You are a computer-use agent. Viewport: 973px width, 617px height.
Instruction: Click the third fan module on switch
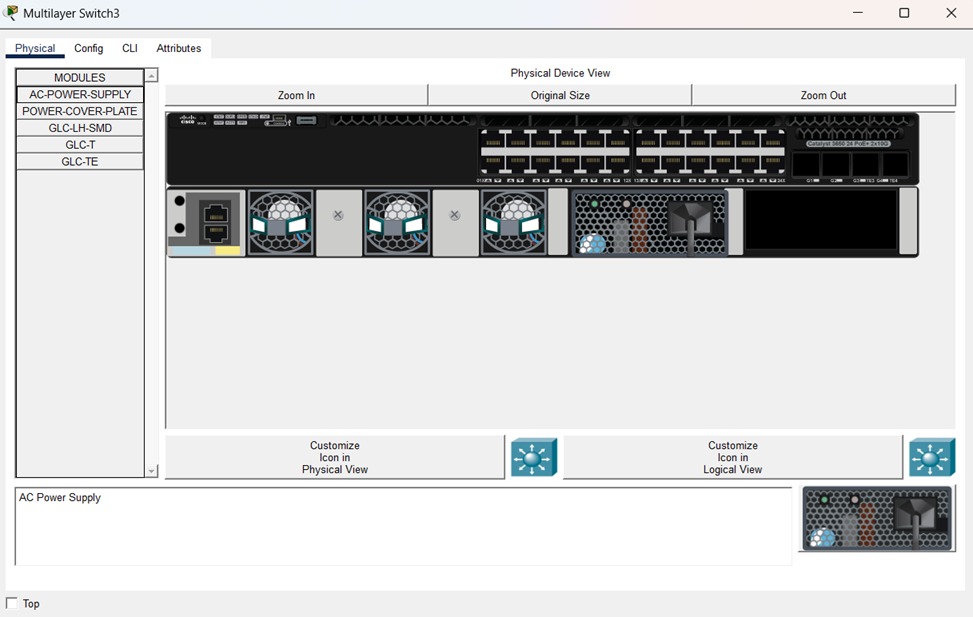point(513,222)
